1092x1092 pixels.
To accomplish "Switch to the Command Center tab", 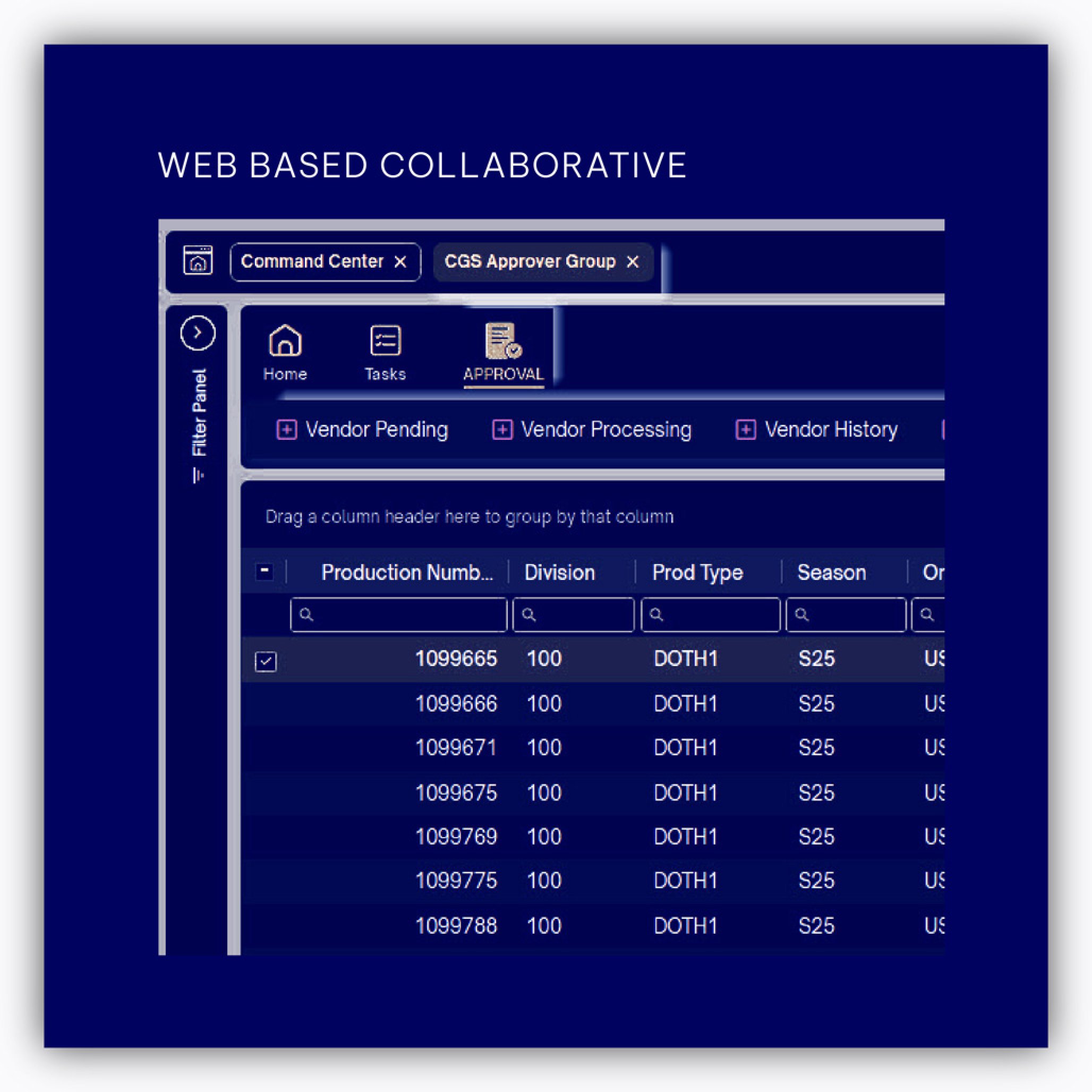I will 312,262.
